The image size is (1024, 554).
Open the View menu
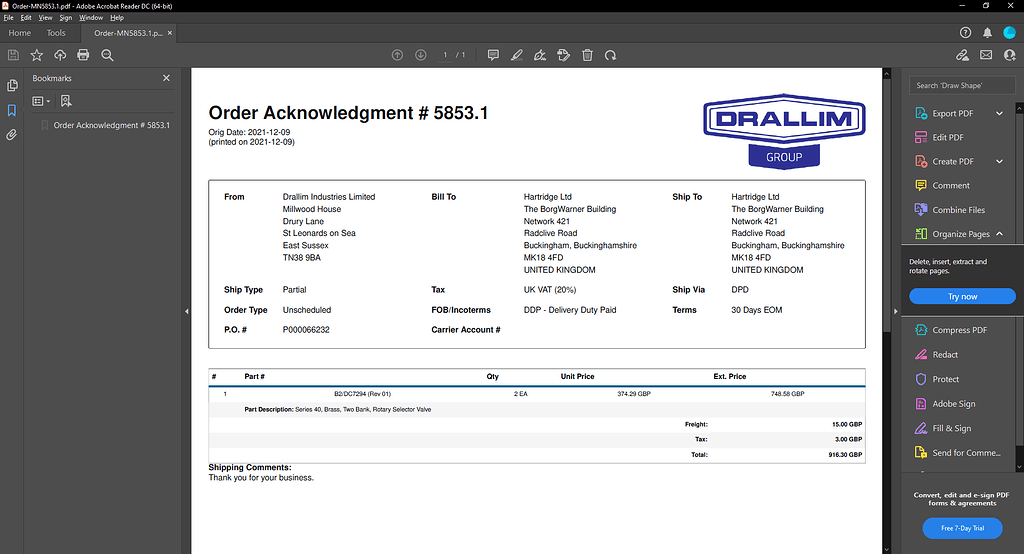tap(45, 18)
